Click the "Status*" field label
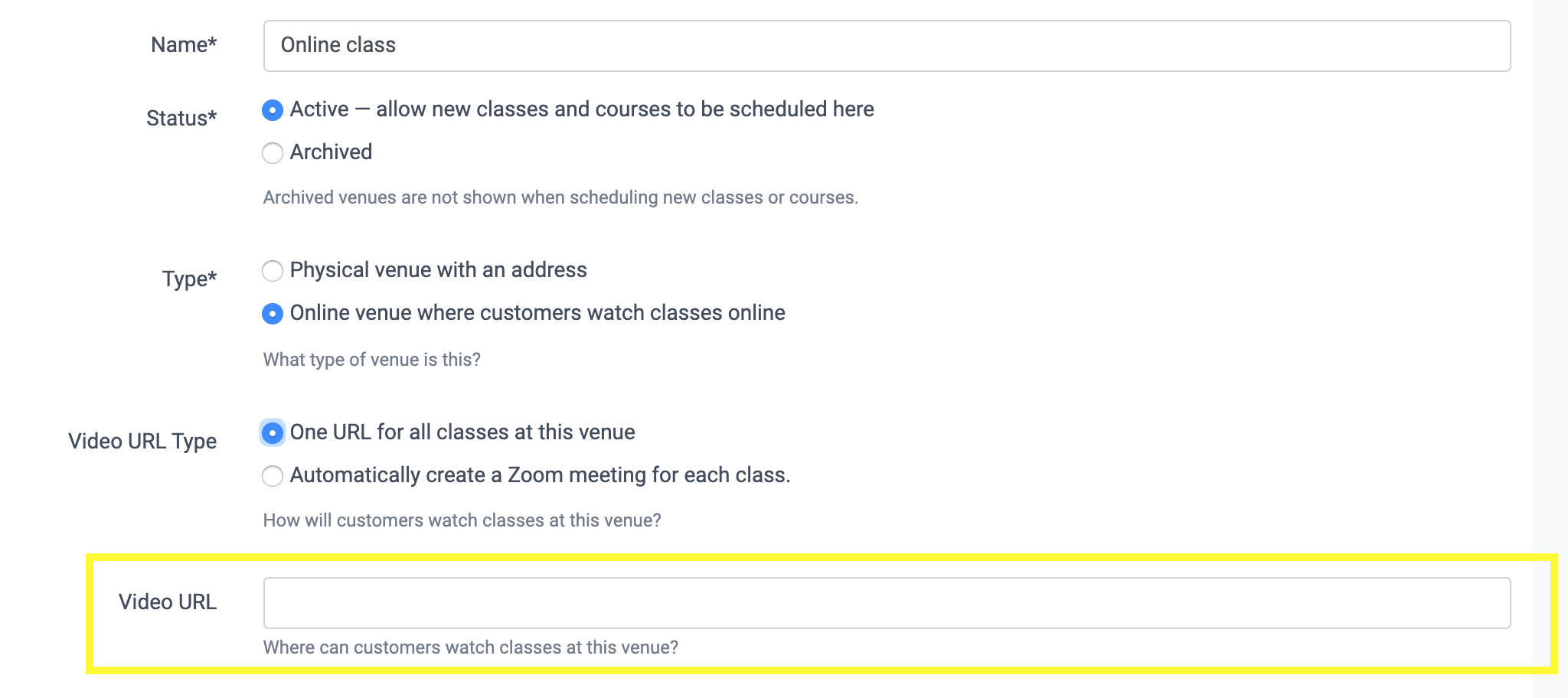This screenshot has width=1568, height=698. (x=181, y=119)
